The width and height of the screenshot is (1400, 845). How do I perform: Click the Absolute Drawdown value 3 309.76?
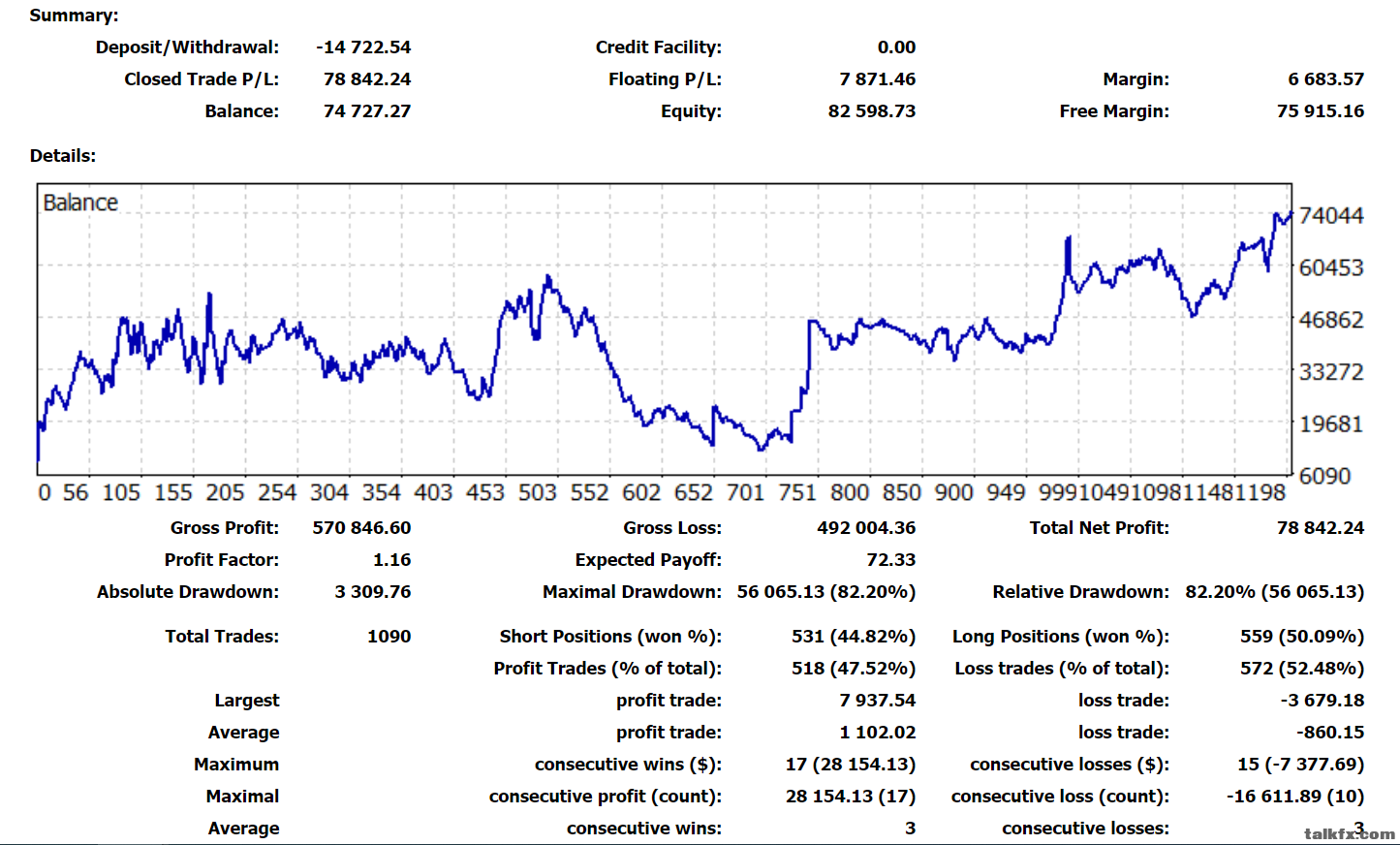click(373, 591)
